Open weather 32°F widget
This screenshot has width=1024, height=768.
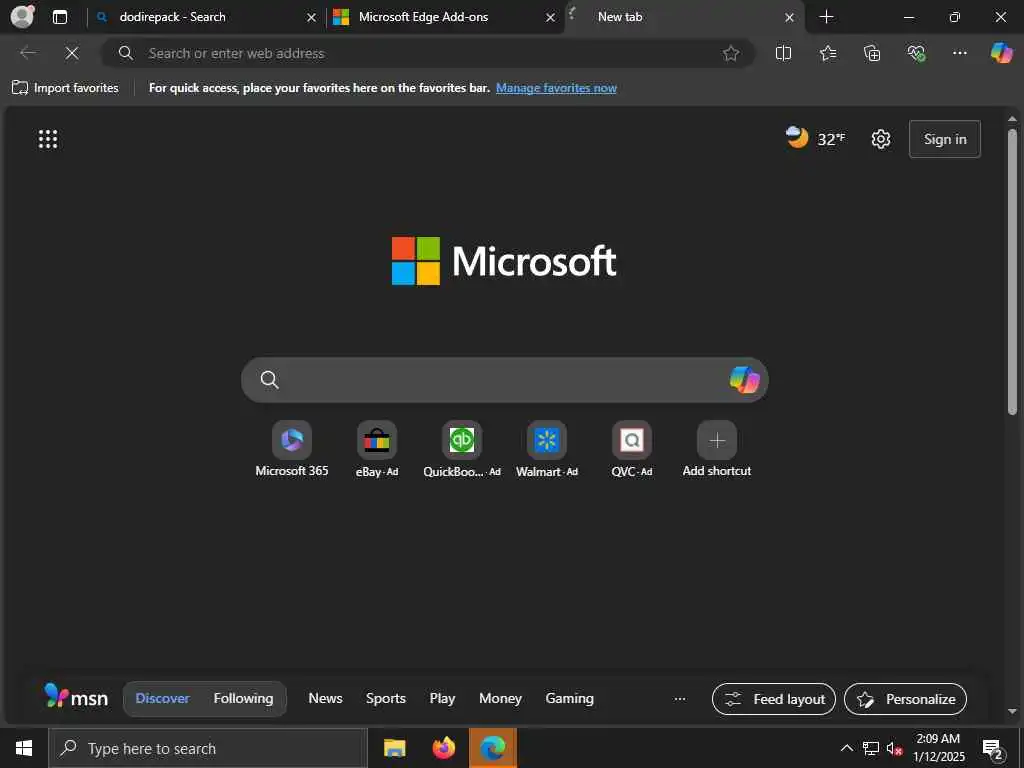tap(815, 138)
